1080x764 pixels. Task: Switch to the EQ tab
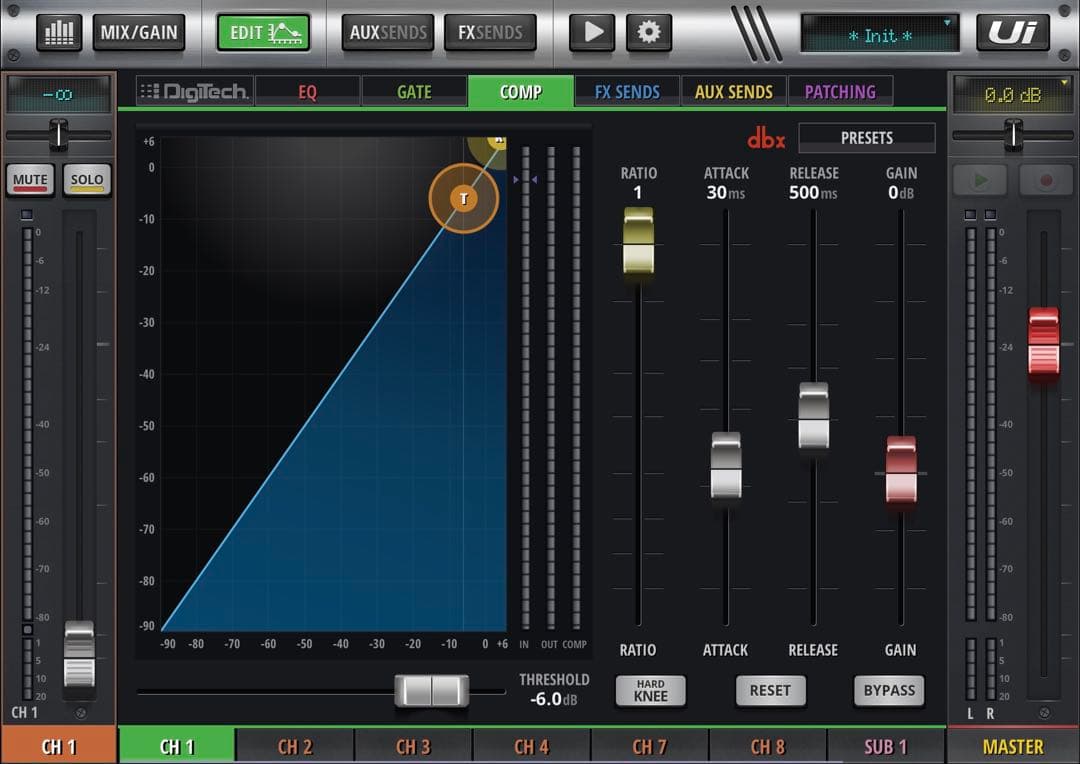point(307,92)
